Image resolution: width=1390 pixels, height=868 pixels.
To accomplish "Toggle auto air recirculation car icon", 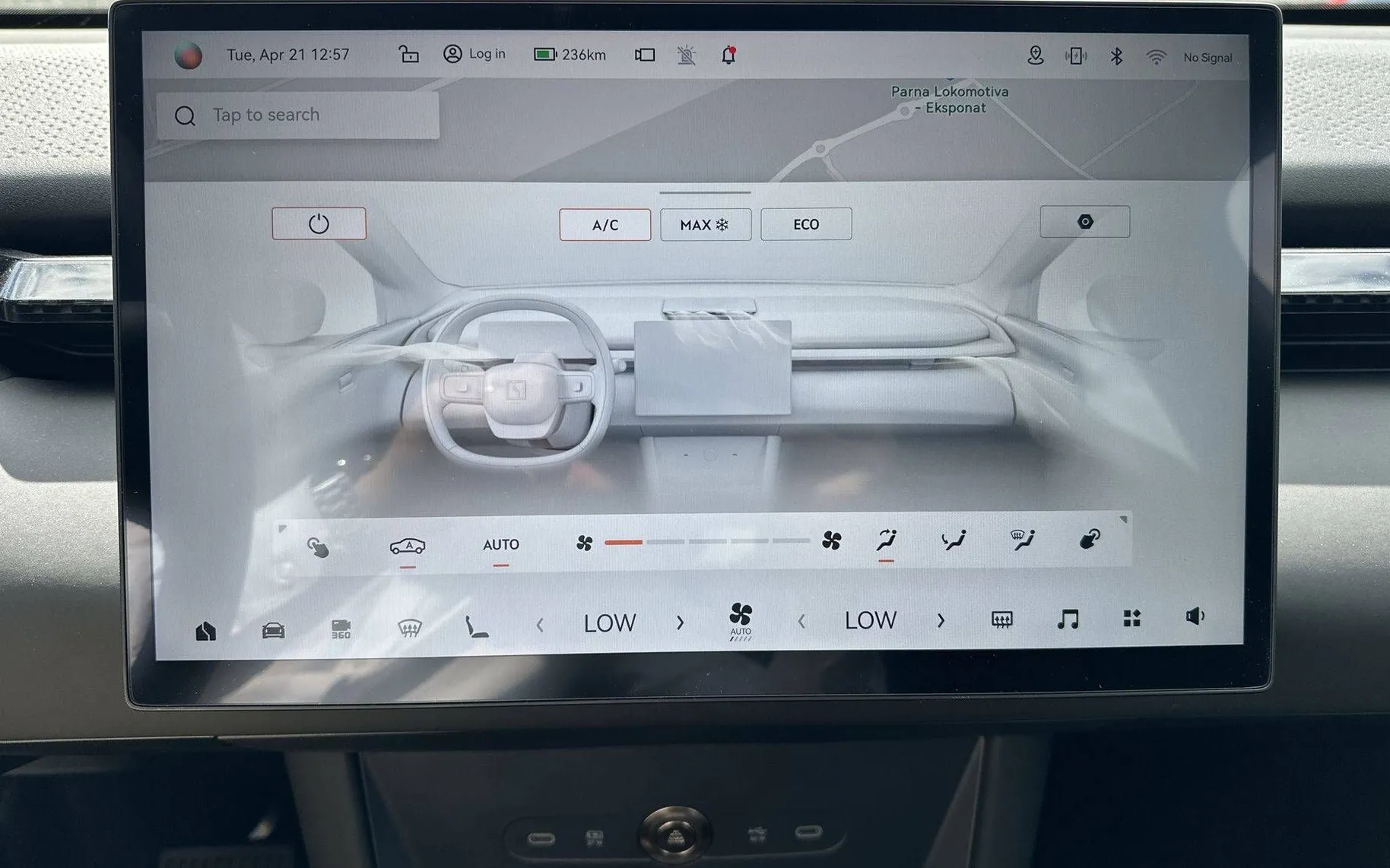I will [x=408, y=546].
